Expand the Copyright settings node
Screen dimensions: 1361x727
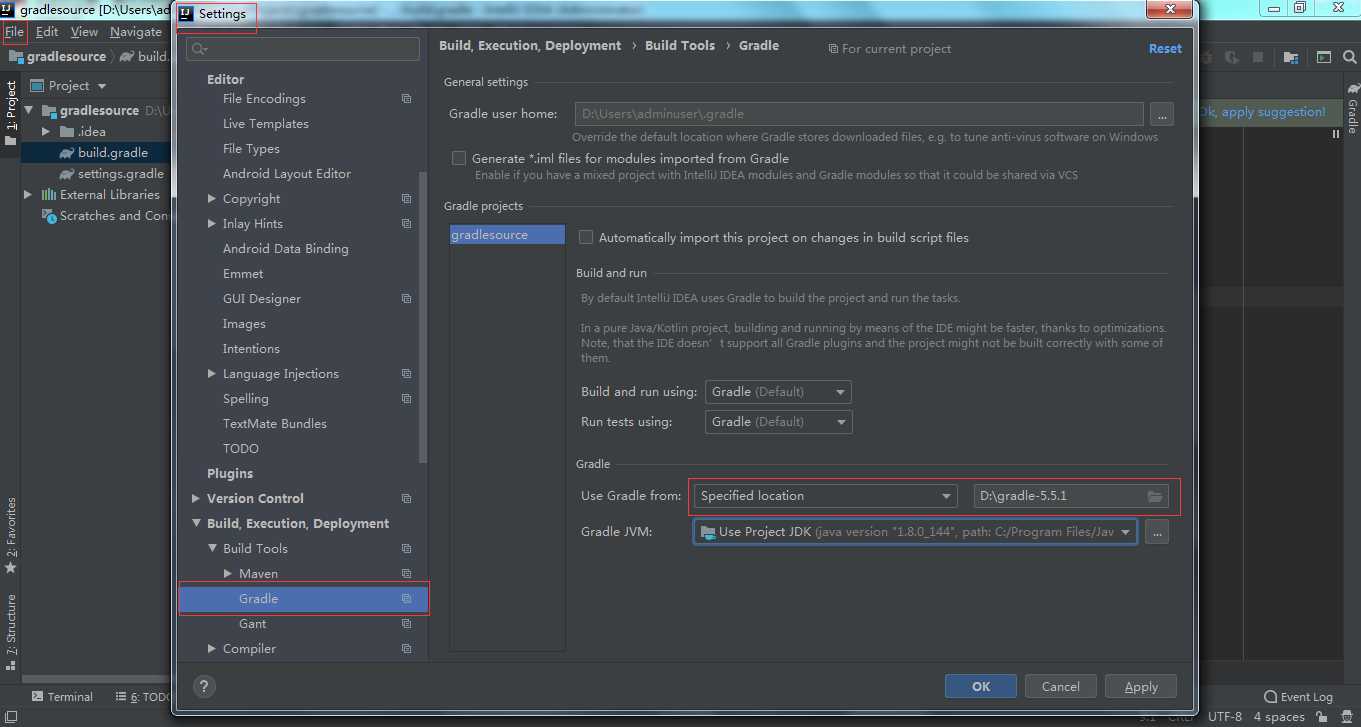click(x=212, y=199)
